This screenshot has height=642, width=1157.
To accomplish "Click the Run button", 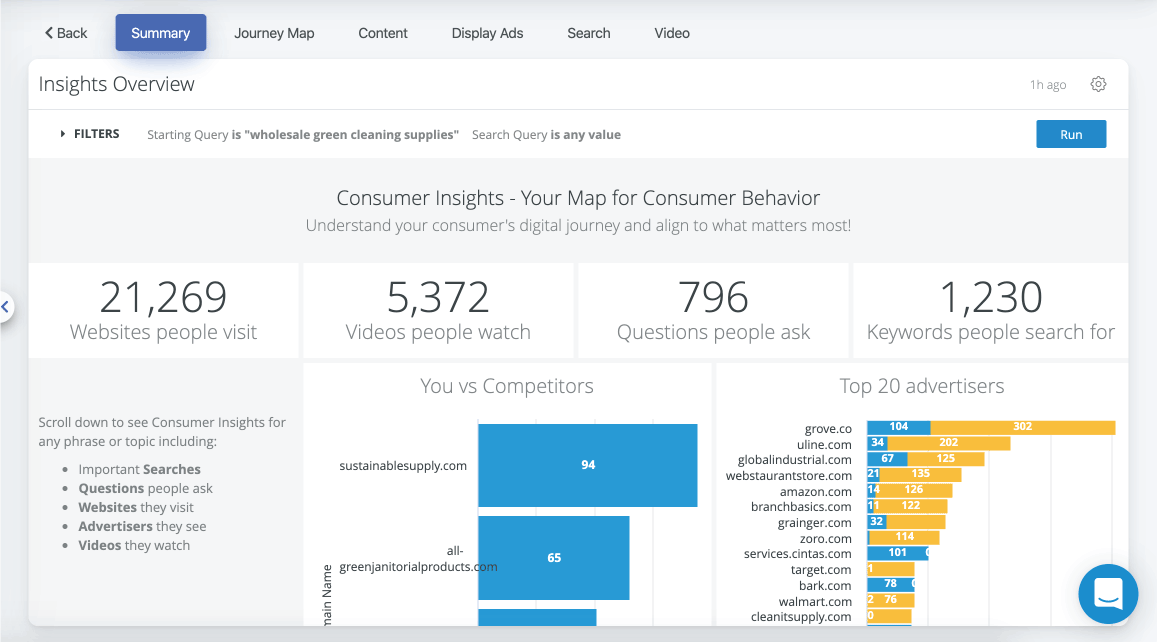I will (1071, 134).
